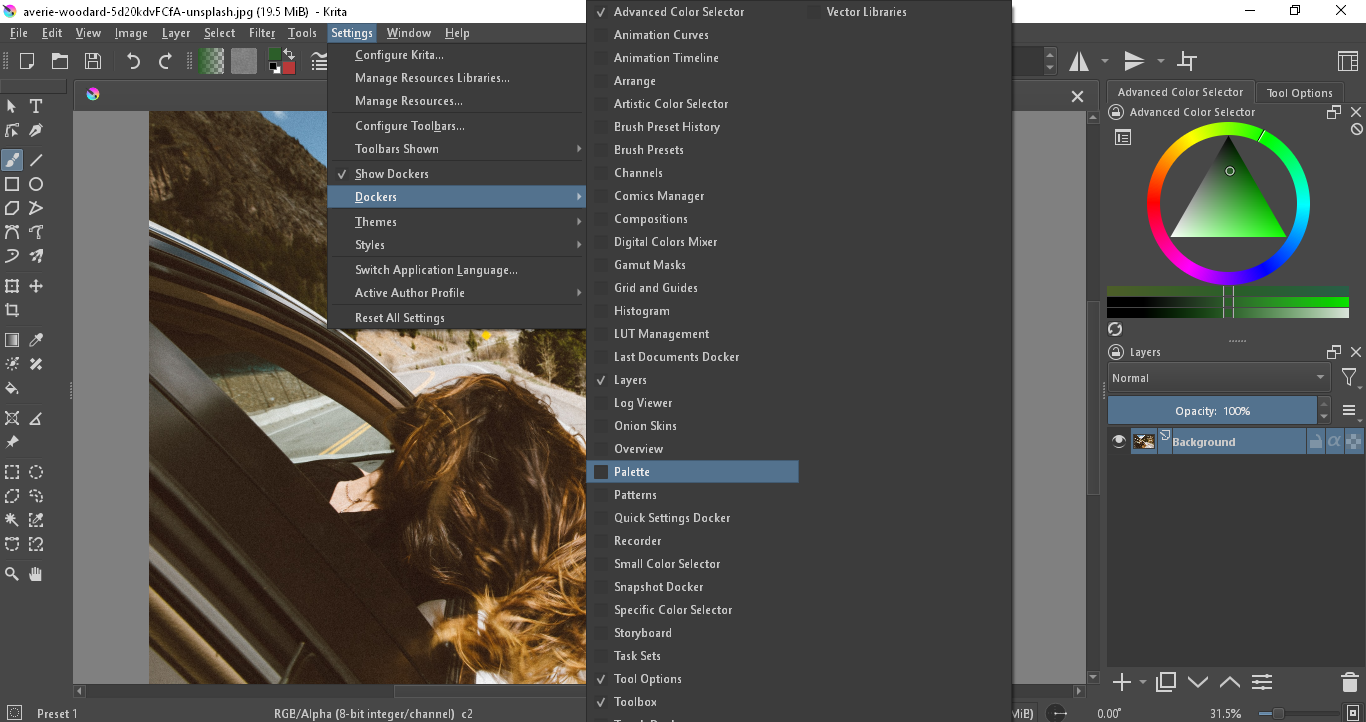The width and height of the screenshot is (1366, 722).
Task: Choose Manage Resources Libraries... entry
Action: tap(456, 78)
